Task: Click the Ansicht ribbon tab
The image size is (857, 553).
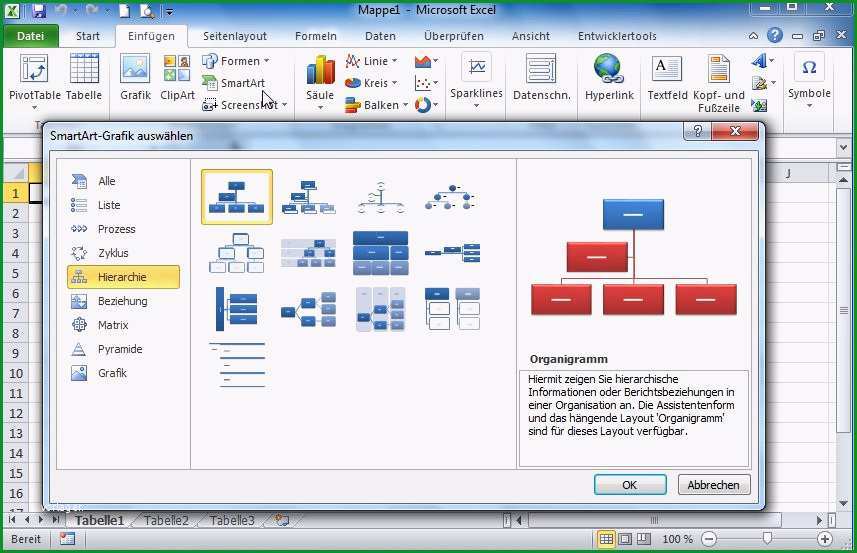Action: pyautogui.click(x=531, y=36)
